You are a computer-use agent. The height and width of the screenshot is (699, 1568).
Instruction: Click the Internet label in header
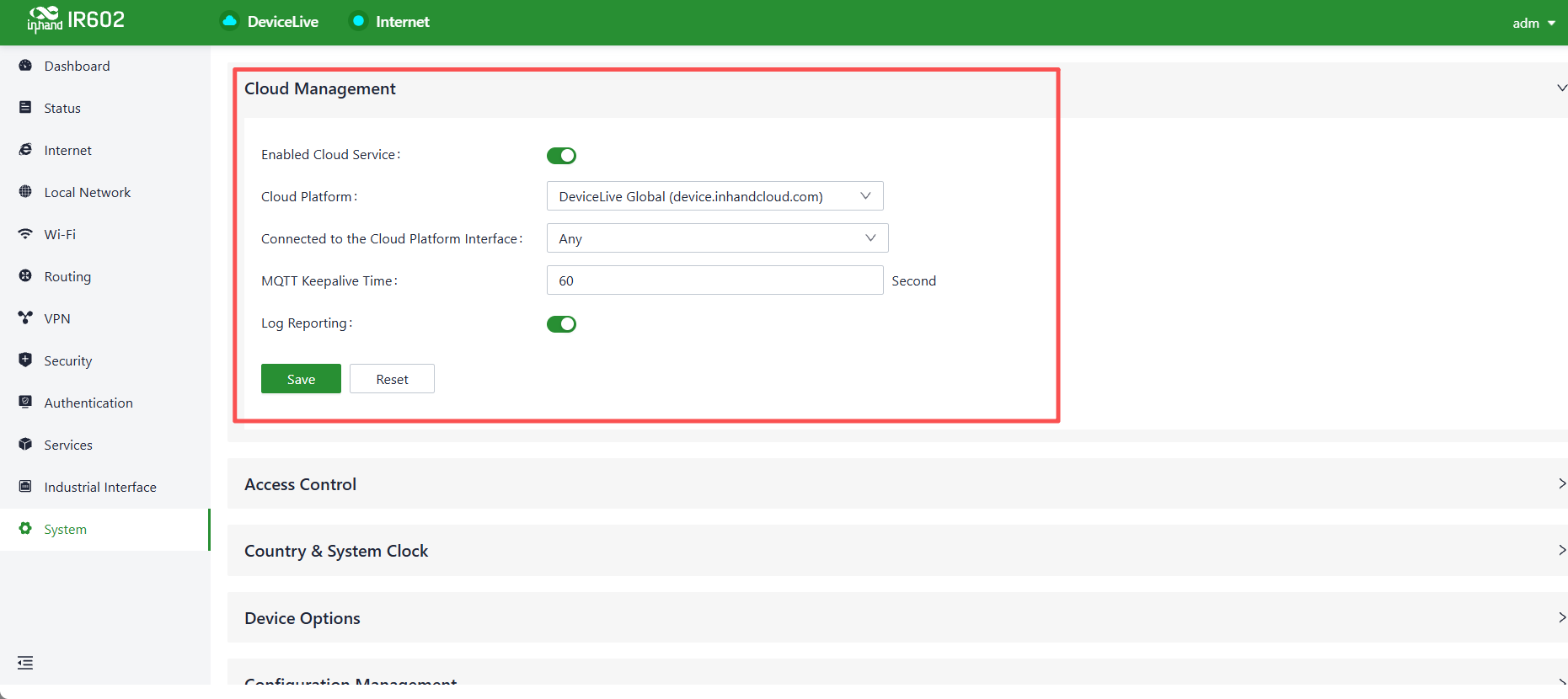coord(403,22)
